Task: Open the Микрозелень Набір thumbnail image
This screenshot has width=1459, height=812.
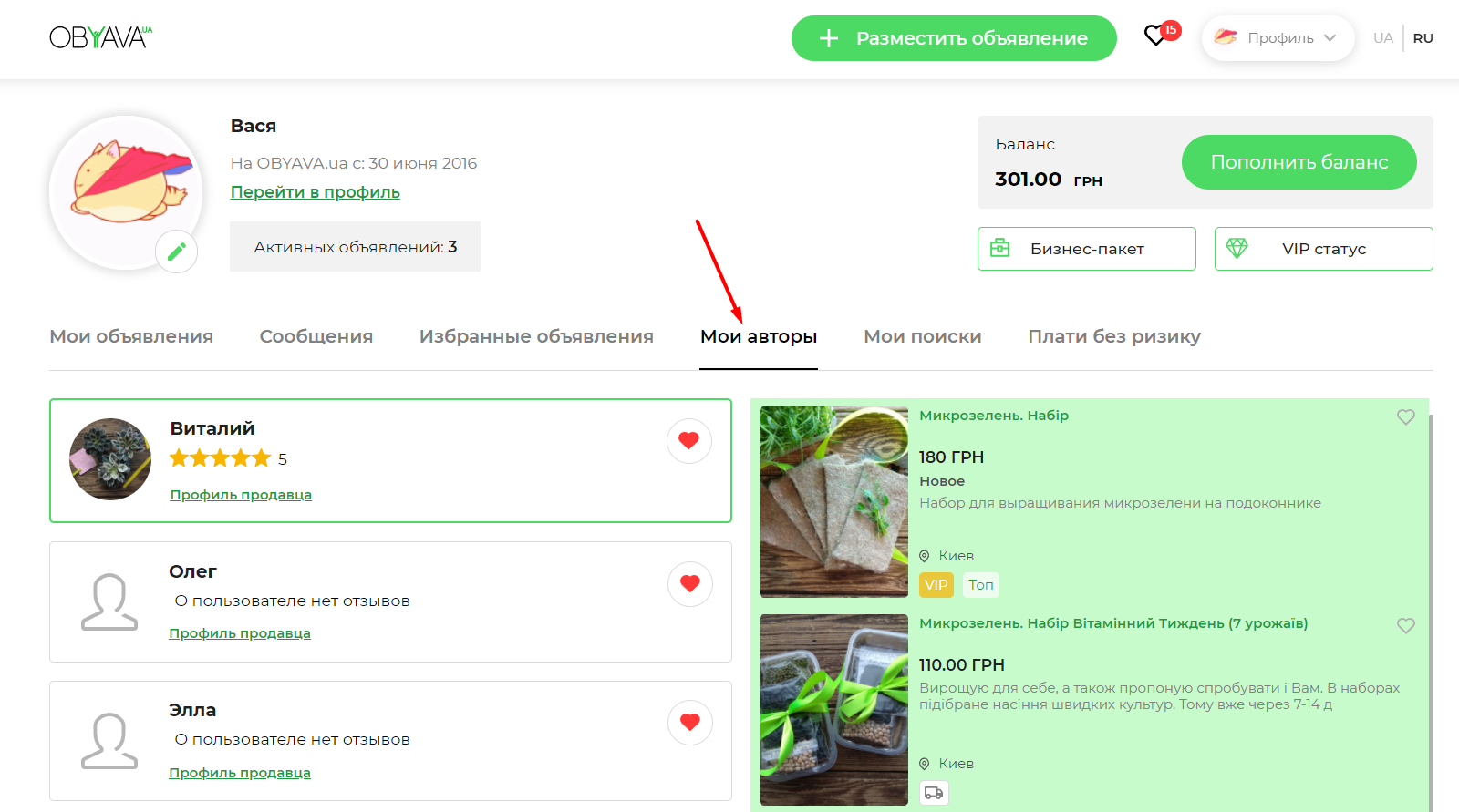Action: (833, 502)
